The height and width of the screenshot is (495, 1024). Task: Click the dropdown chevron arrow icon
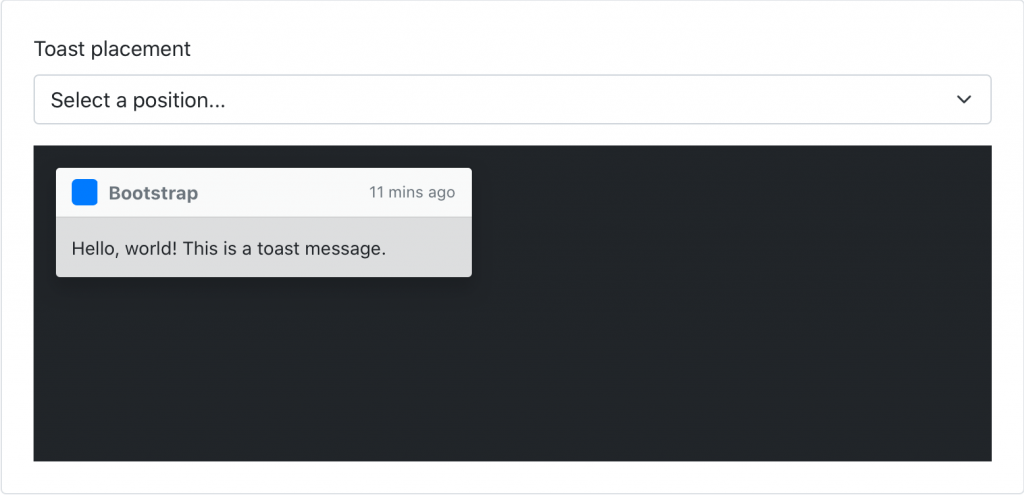[x=963, y=99]
